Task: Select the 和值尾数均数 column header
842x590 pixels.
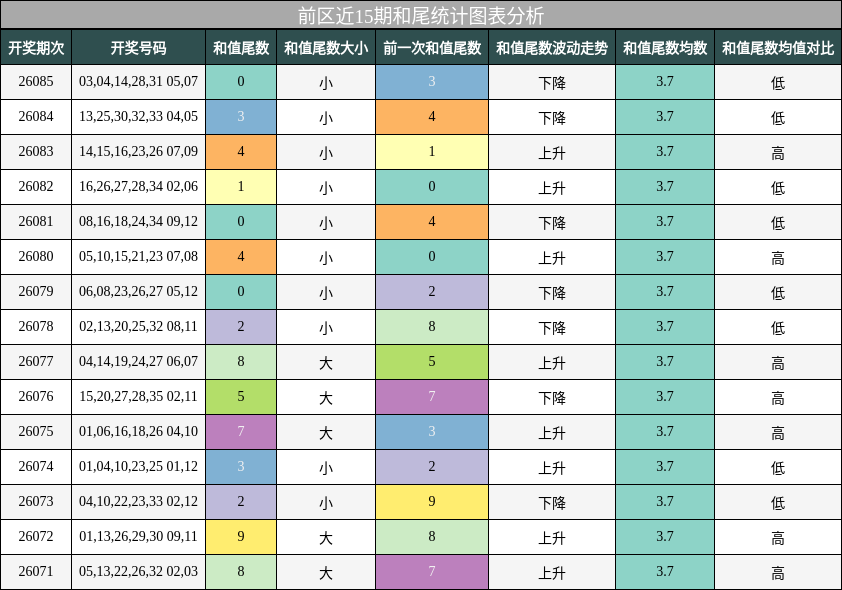Action: pos(665,48)
